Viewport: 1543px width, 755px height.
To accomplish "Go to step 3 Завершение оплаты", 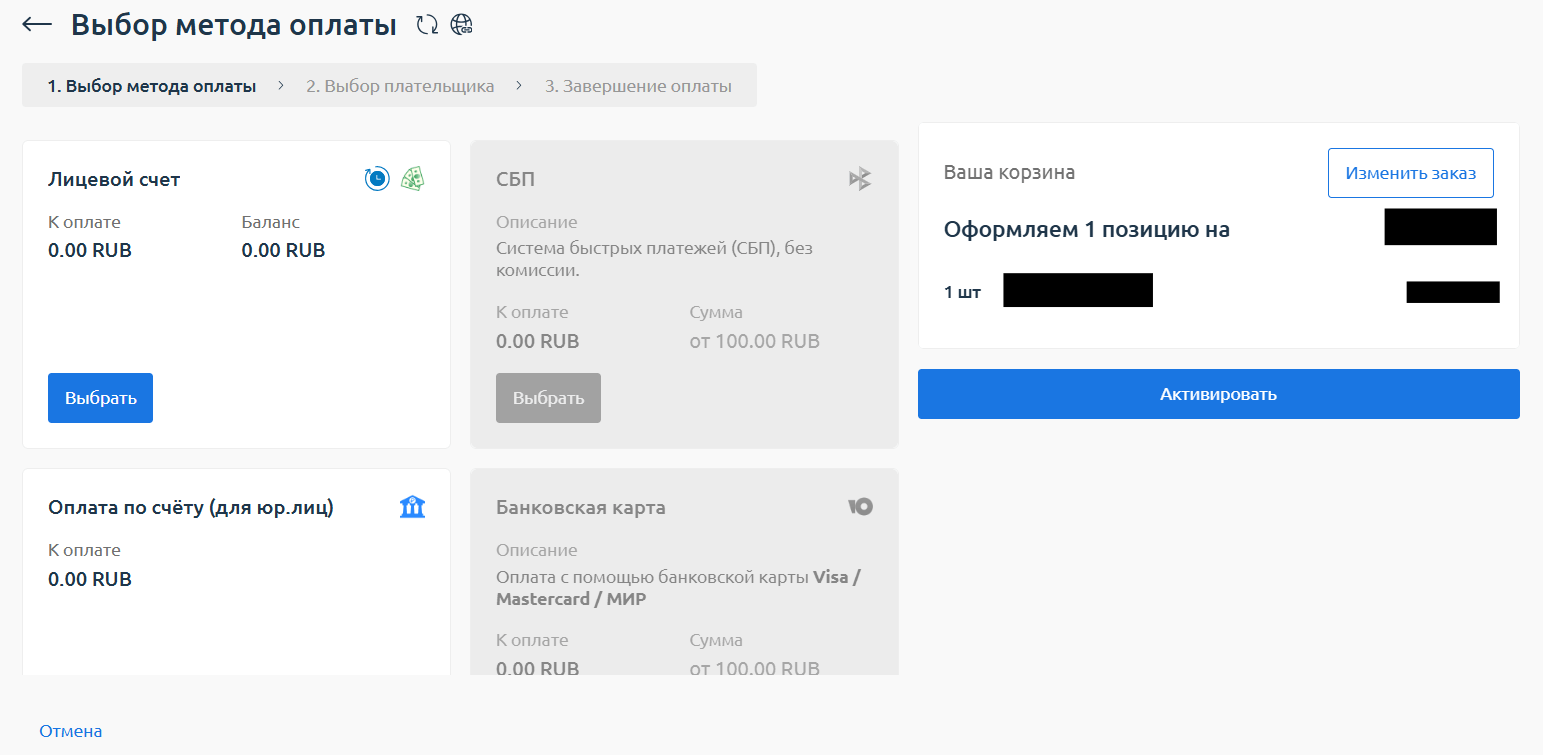I will pyautogui.click(x=638, y=86).
